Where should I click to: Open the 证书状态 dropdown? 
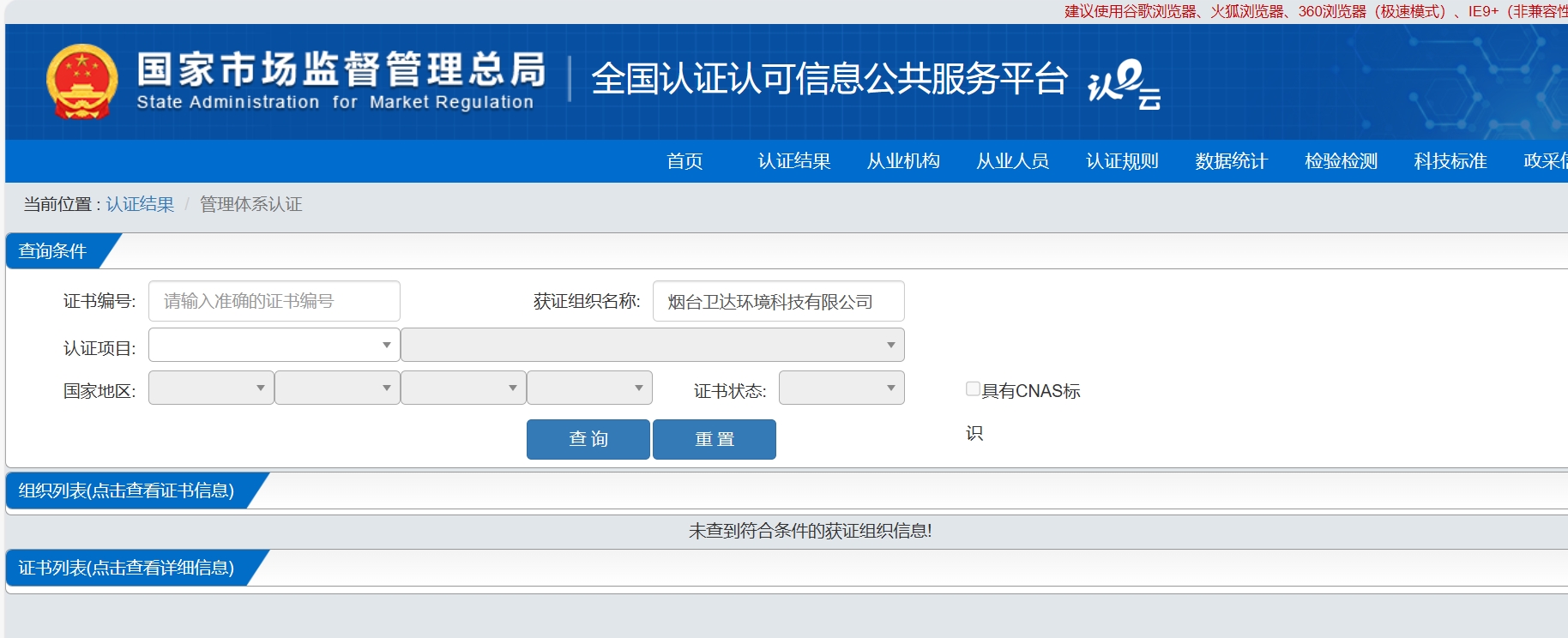click(841, 388)
